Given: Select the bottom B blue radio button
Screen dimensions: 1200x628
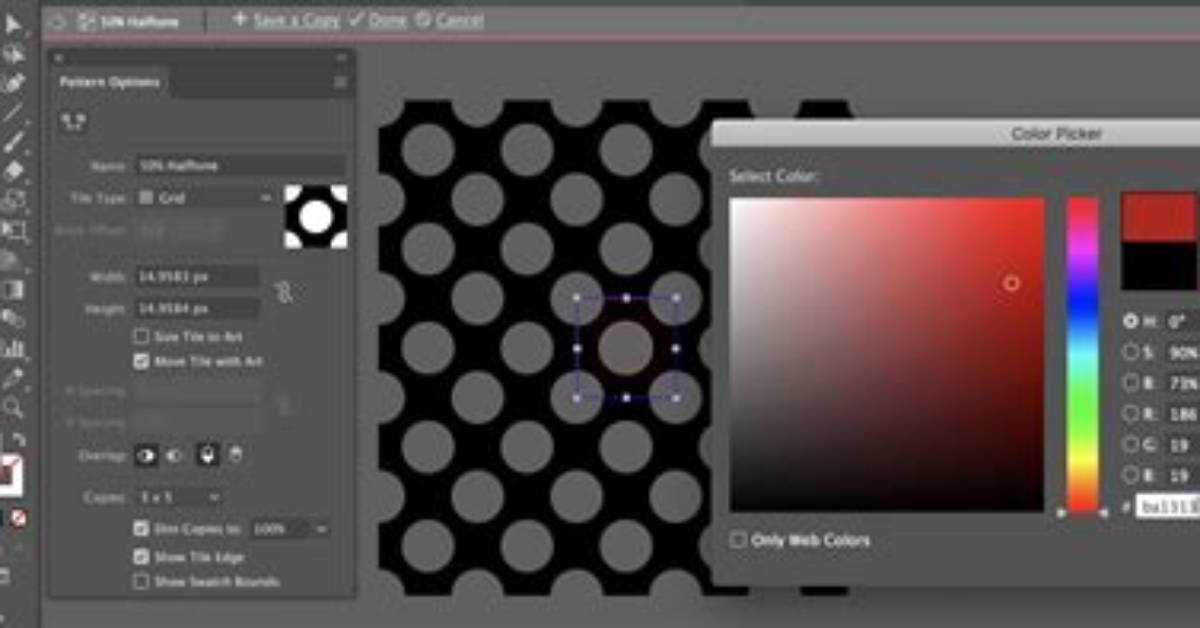Looking at the screenshot, I should click(x=1131, y=475).
